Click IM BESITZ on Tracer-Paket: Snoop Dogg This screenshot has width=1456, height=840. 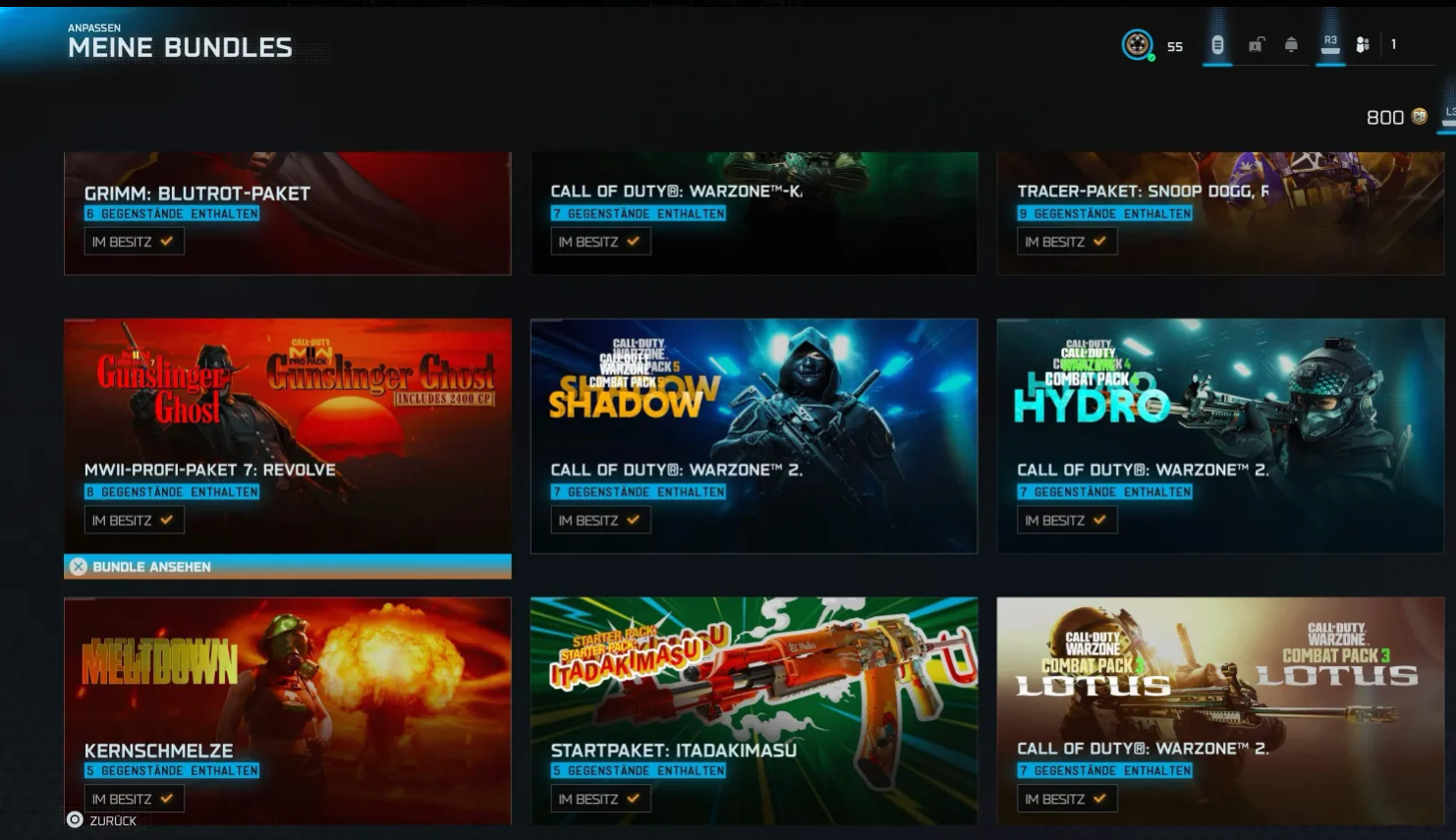coord(1067,242)
